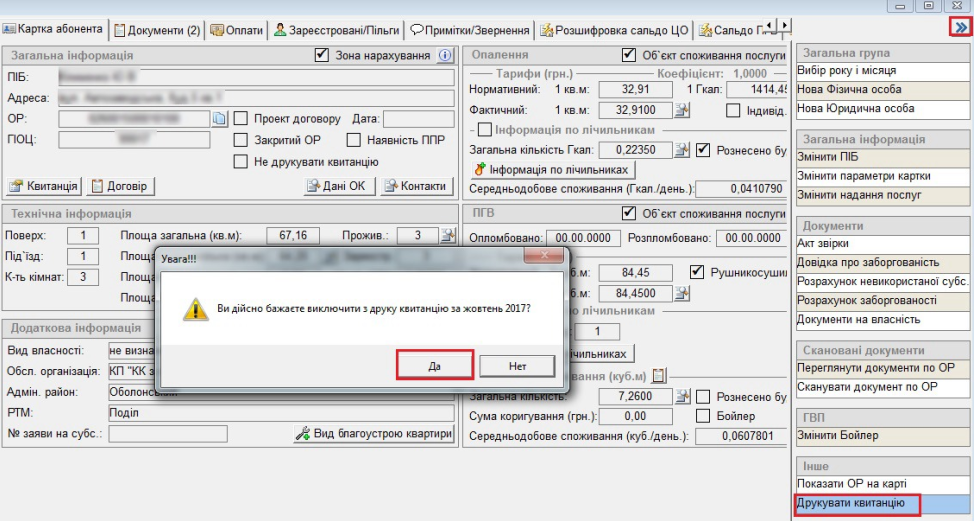Click edit icon beside Загальна кількість Гкал
Viewport: 976px width, 521px height.
coord(685,149)
